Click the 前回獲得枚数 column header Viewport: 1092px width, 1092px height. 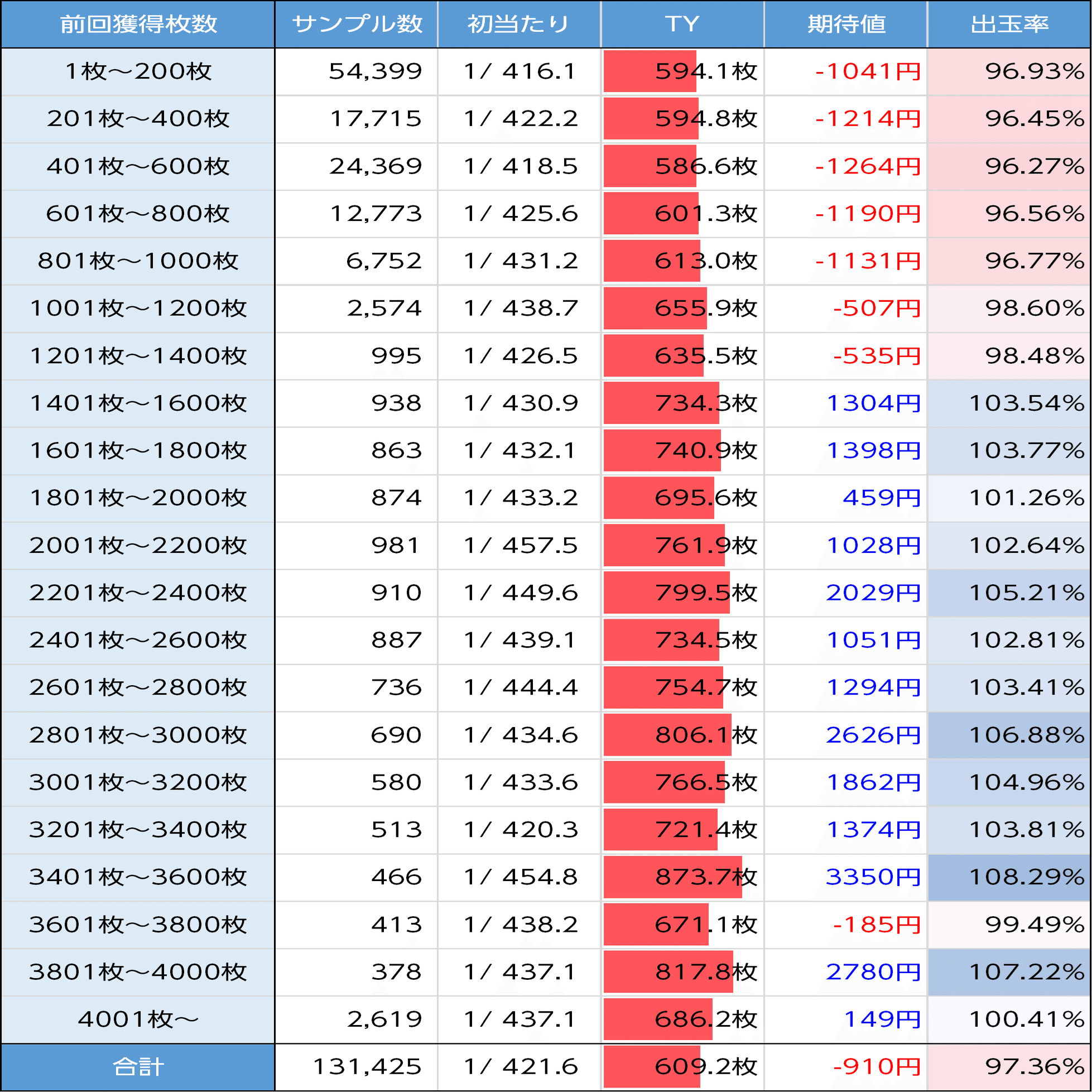(x=138, y=24)
